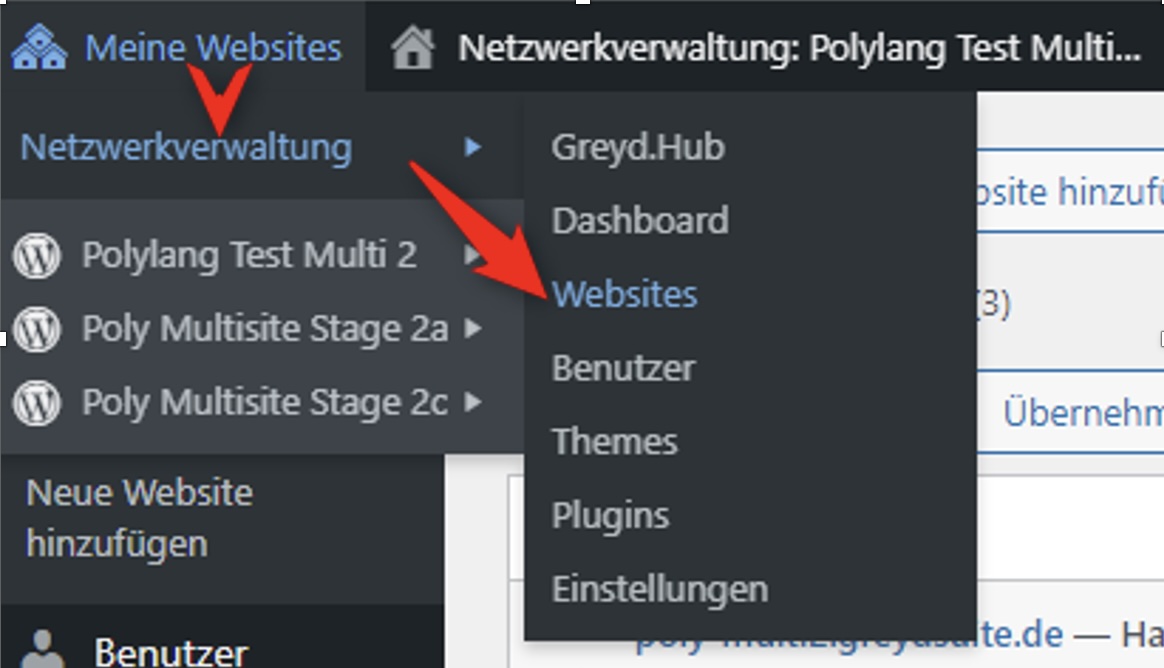Open Einstellungen in the network submenu
The image size is (1164, 668).
click(x=659, y=588)
